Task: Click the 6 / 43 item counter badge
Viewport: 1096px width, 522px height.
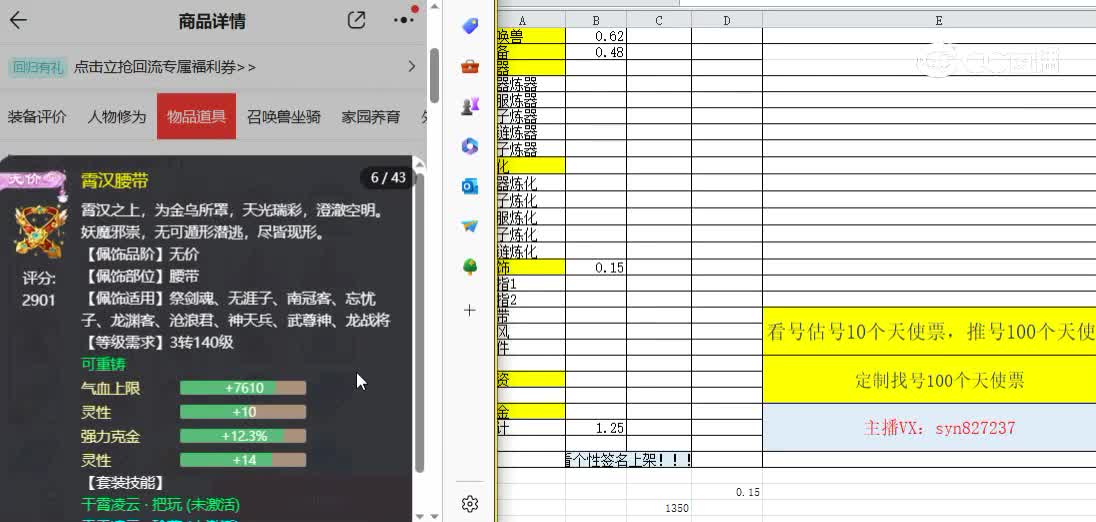Action: pos(388,177)
